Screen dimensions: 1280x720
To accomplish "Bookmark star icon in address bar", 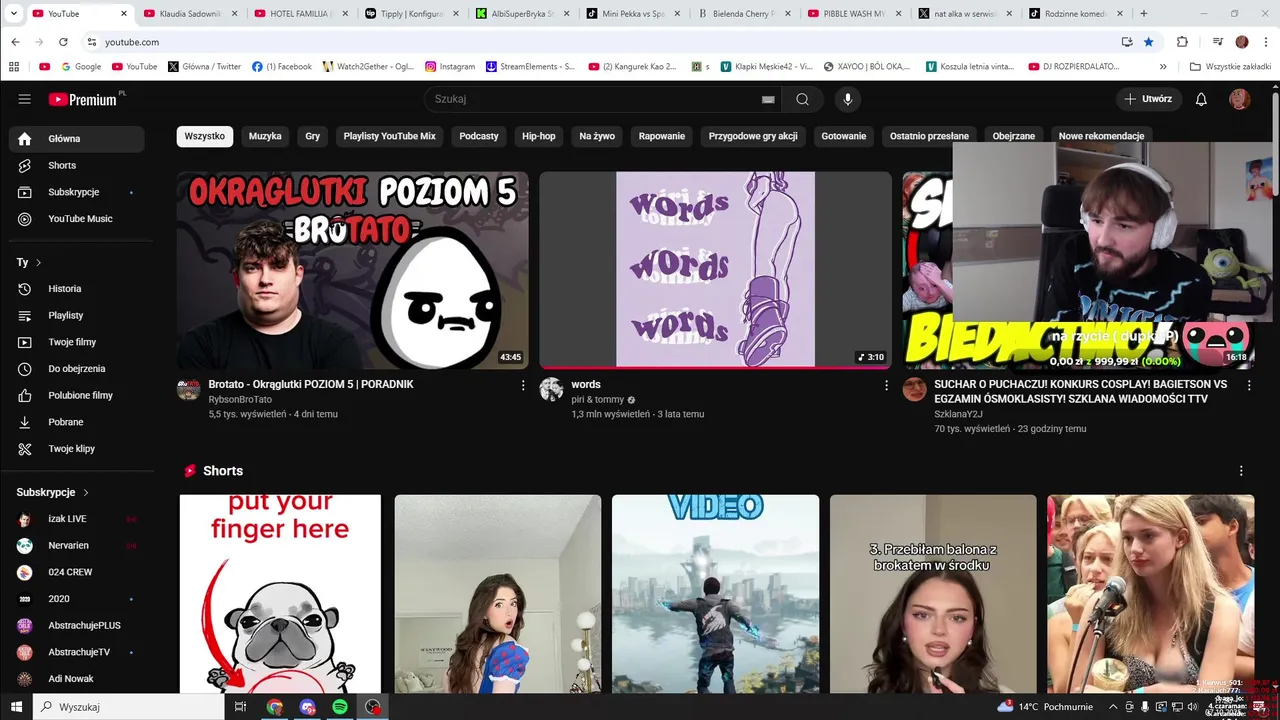I will coord(1148,42).
